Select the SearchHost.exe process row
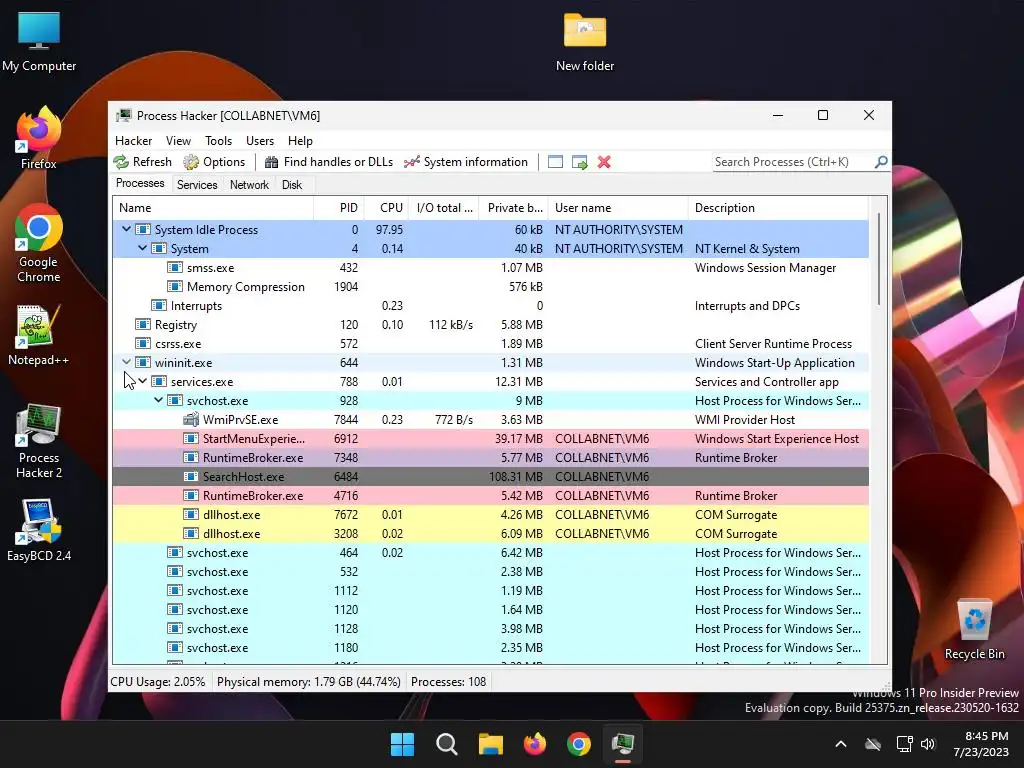Image resolution: width=1024 pixels, height=768 pixels. pyautogui.click(x=490, y=476)
